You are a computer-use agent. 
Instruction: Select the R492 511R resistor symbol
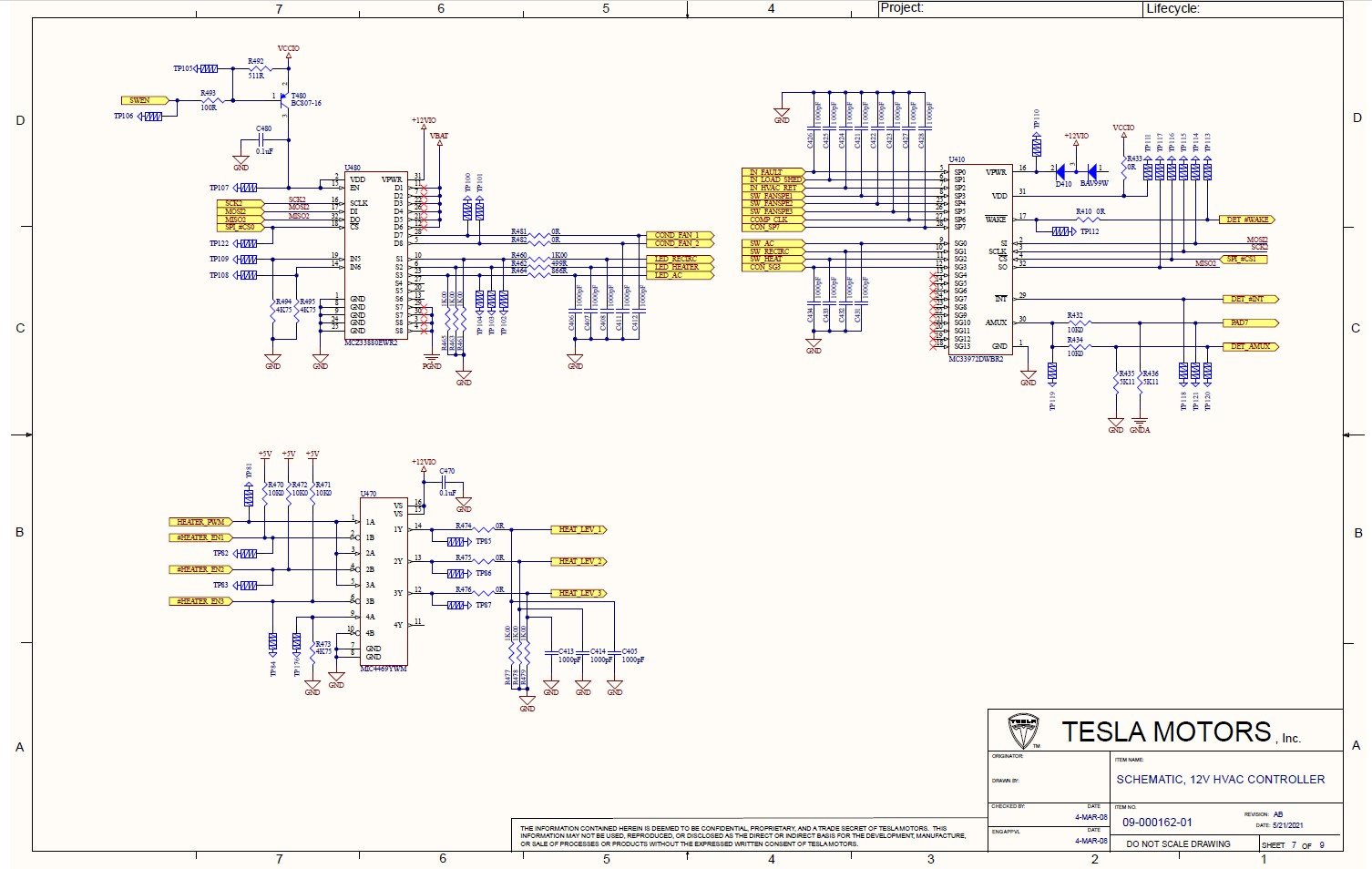click(x=256, y=68)
